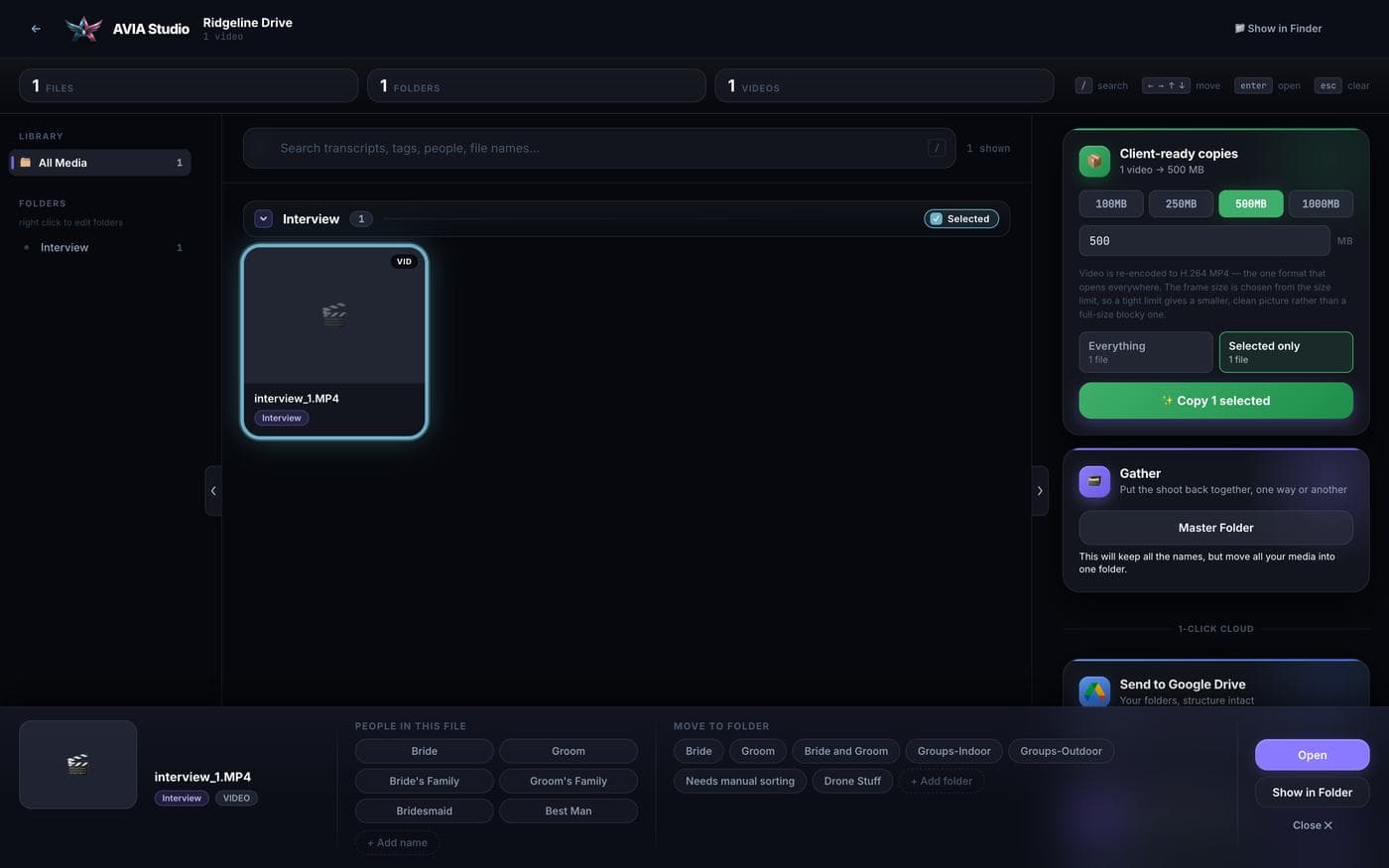Move file to Groups-Indoor folder

953,751
